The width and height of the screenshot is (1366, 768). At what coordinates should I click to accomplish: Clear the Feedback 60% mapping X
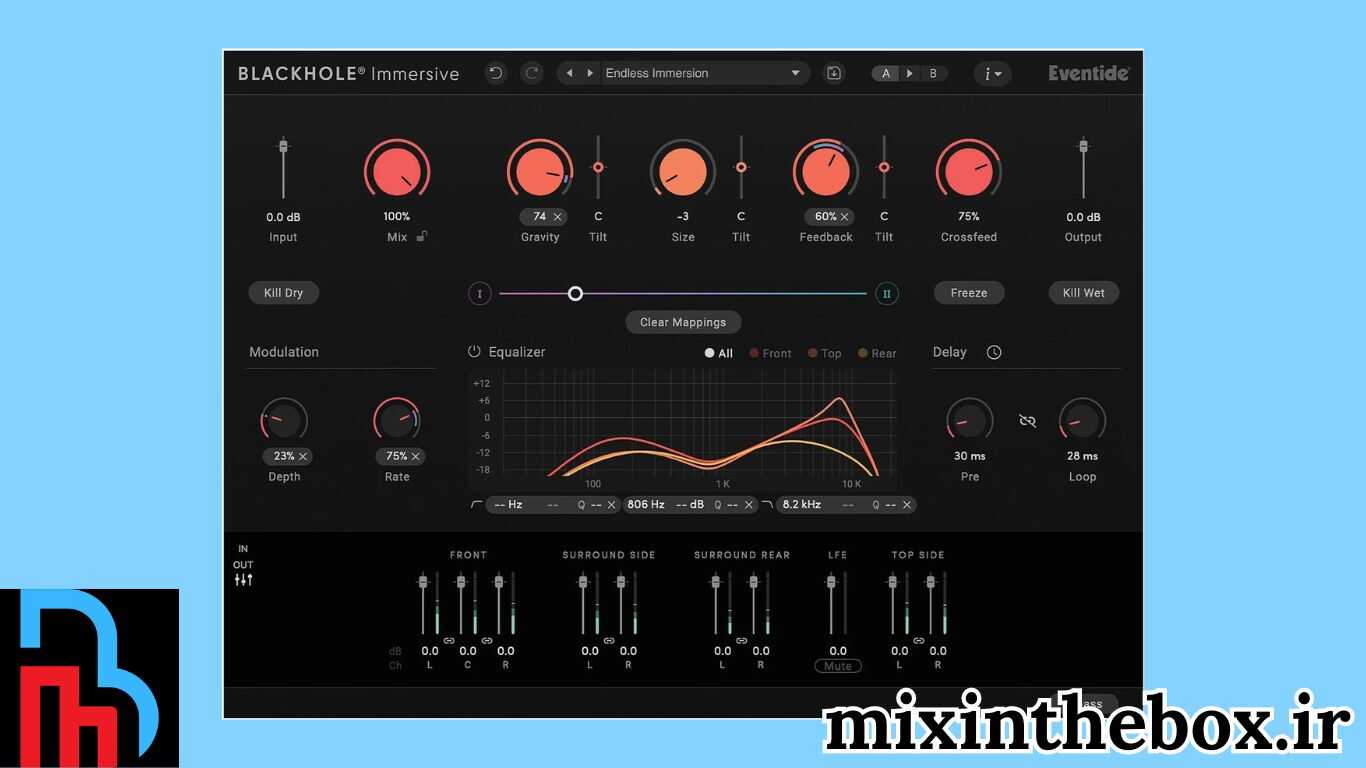[845, 217]
